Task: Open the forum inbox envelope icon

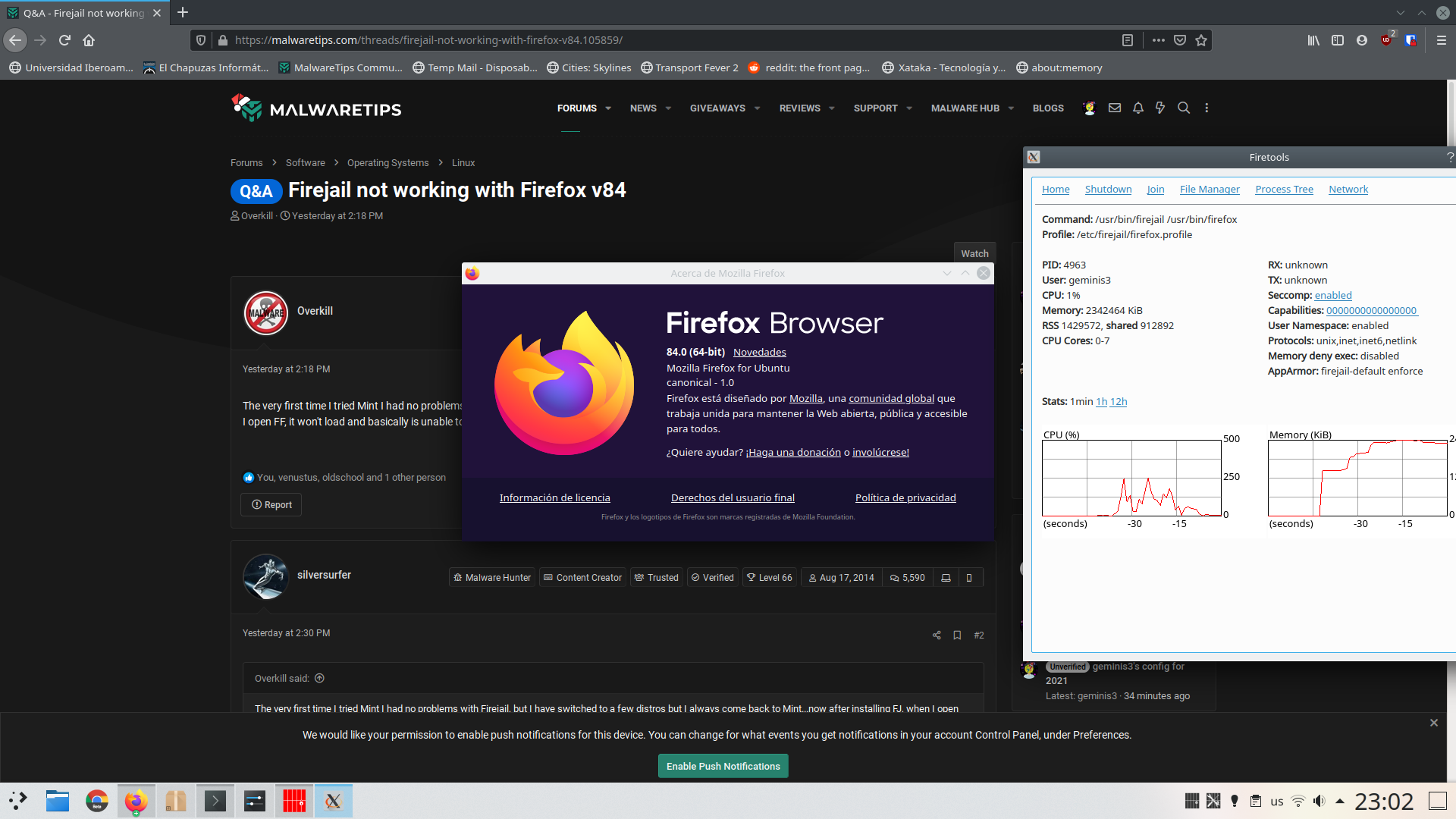Action: tap(1114, 108)
